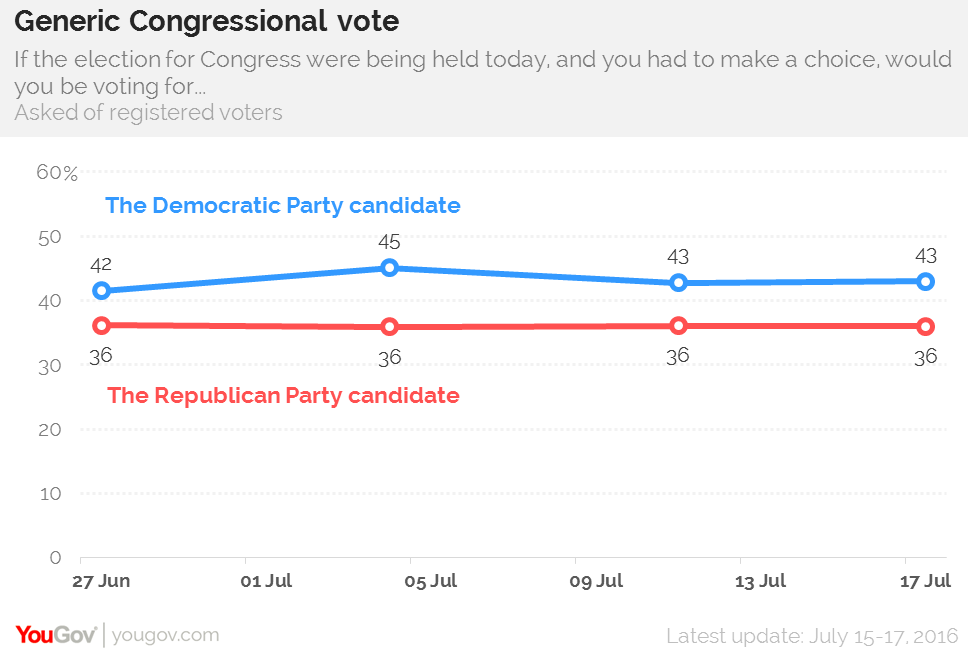The width and height of the screenshot is (968, 652).
Task: Click The Republican Party candidate label
Action: (283, 395)
